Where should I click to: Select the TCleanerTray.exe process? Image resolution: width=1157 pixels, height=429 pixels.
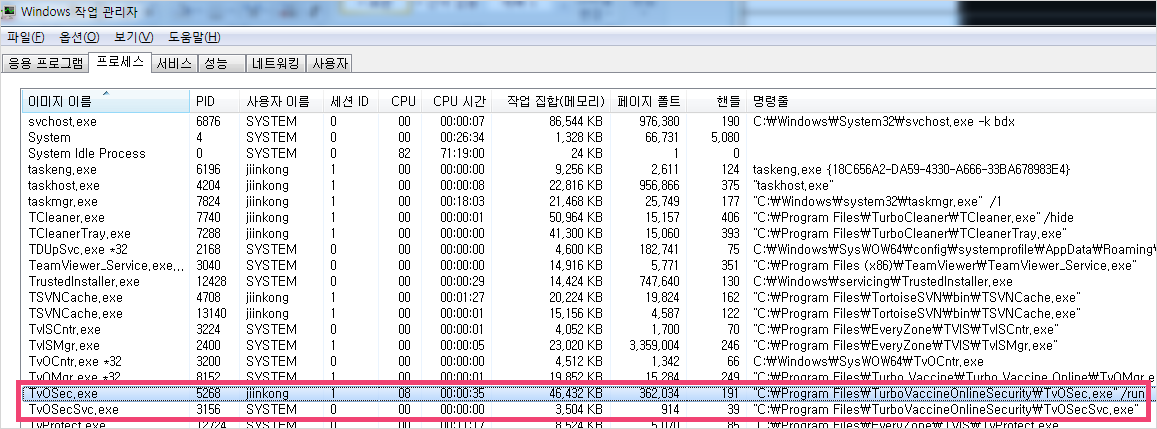pos(588,233)
